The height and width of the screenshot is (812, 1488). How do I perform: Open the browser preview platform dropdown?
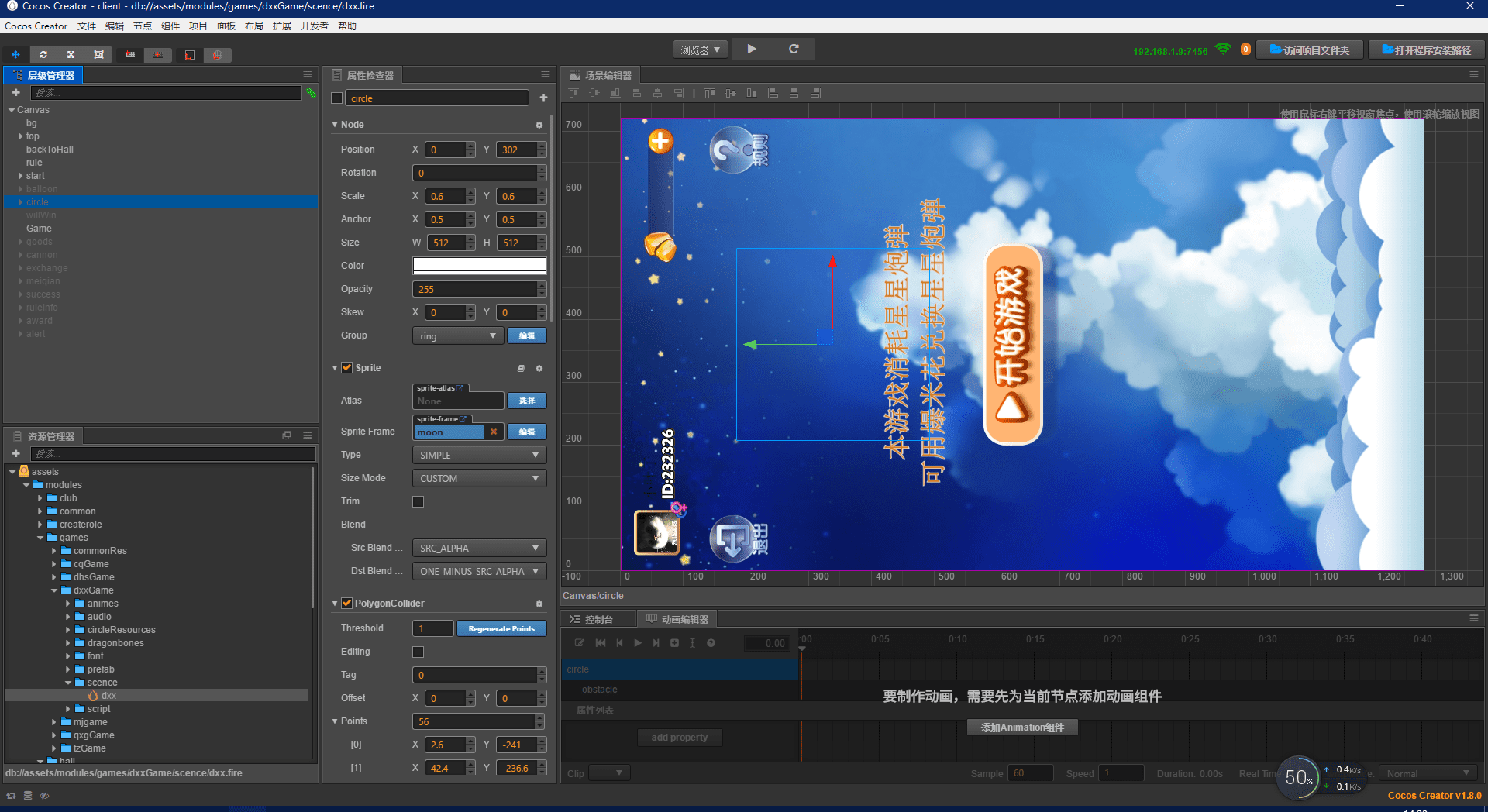tap(701, 50)
